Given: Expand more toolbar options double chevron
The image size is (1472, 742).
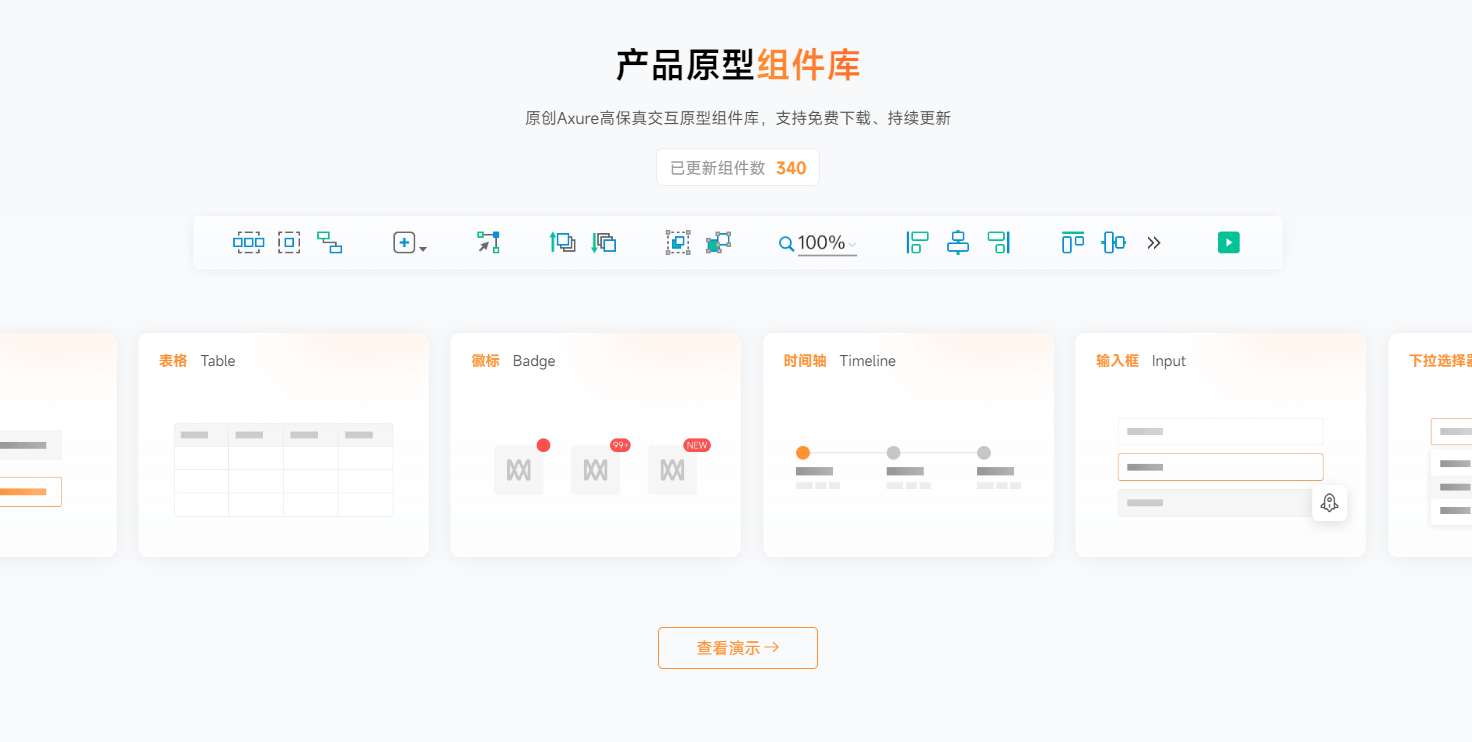Looking at the screenshot, I should [1154, 242].
